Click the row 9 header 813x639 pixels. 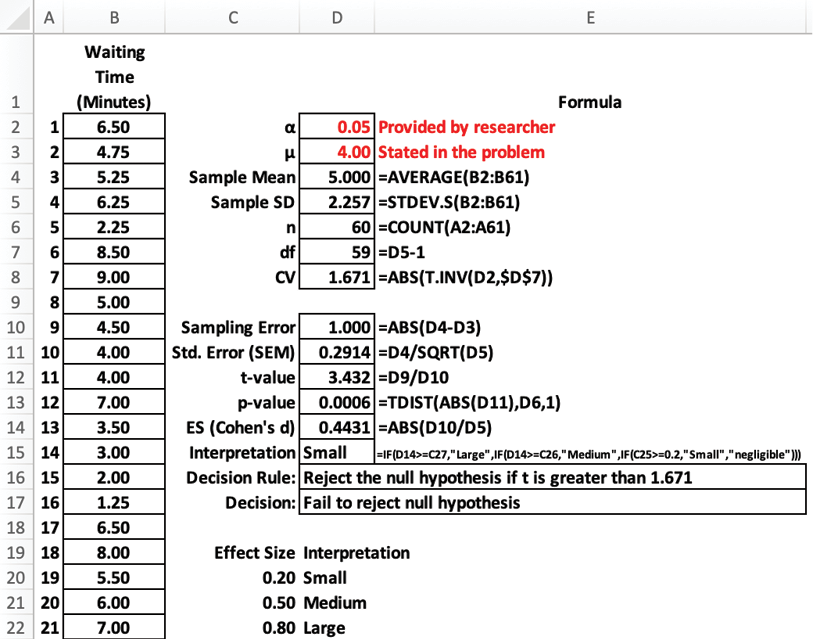17,301
